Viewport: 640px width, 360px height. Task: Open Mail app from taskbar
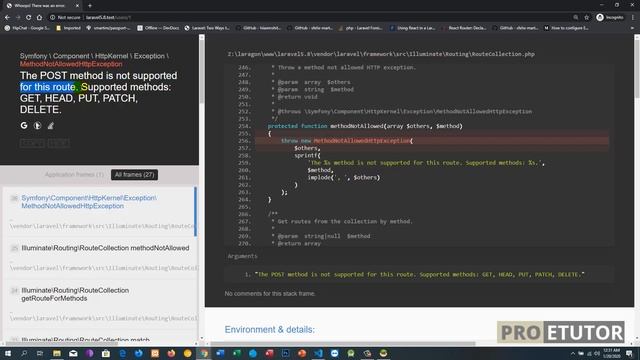[73, 353]
